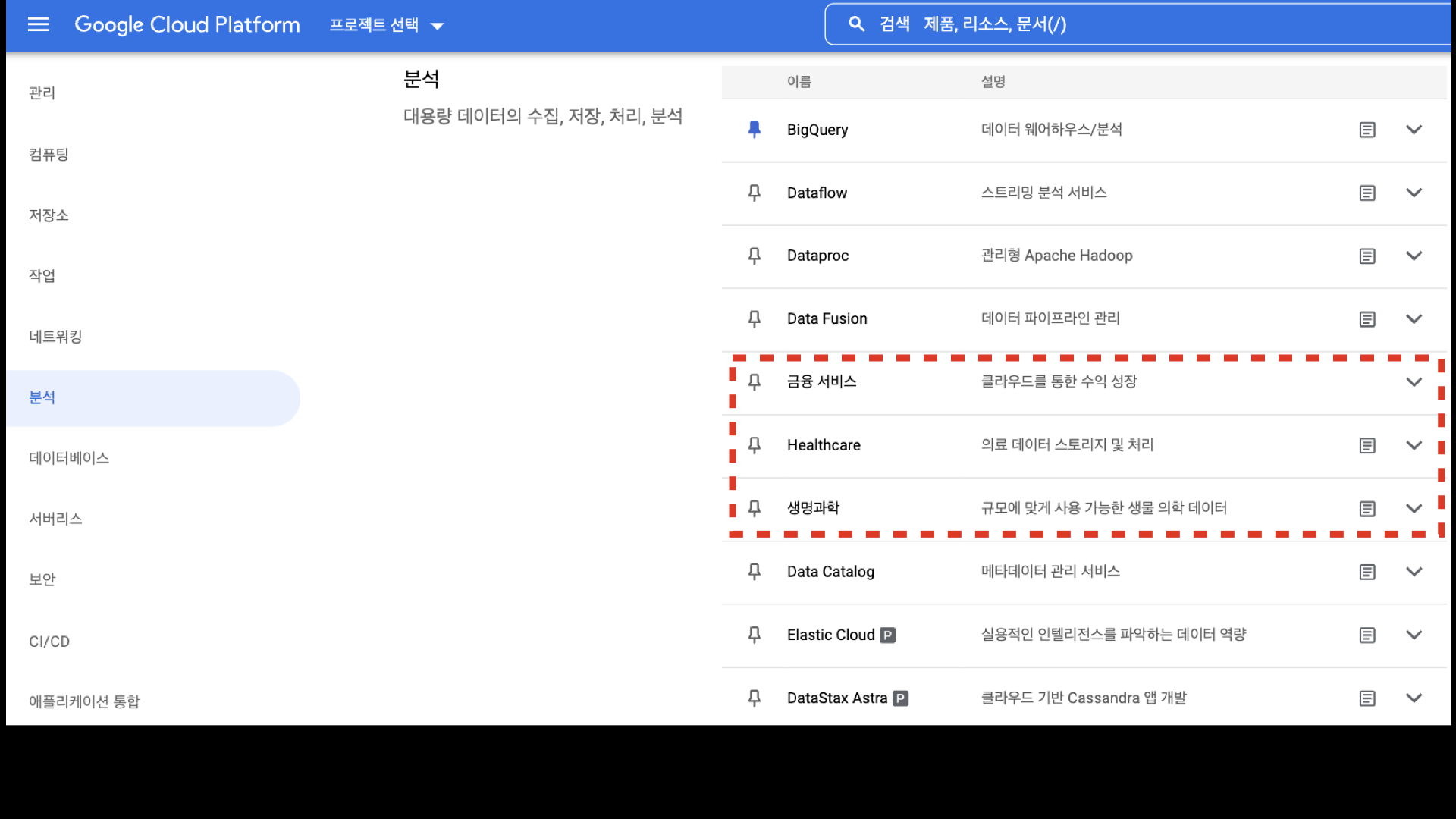The height and width of the screenshot is (819, 1456).
Task: Open the Dataproc product link
Action: tap(817, 256)
